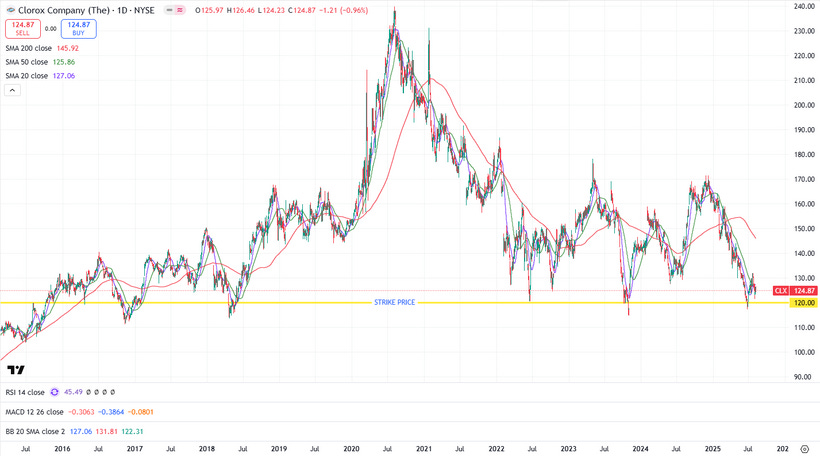Viewport: 820px width, 456px height.
Task: Select the BB 20 SMA close 2 legend
Action: tap(35, 431)
